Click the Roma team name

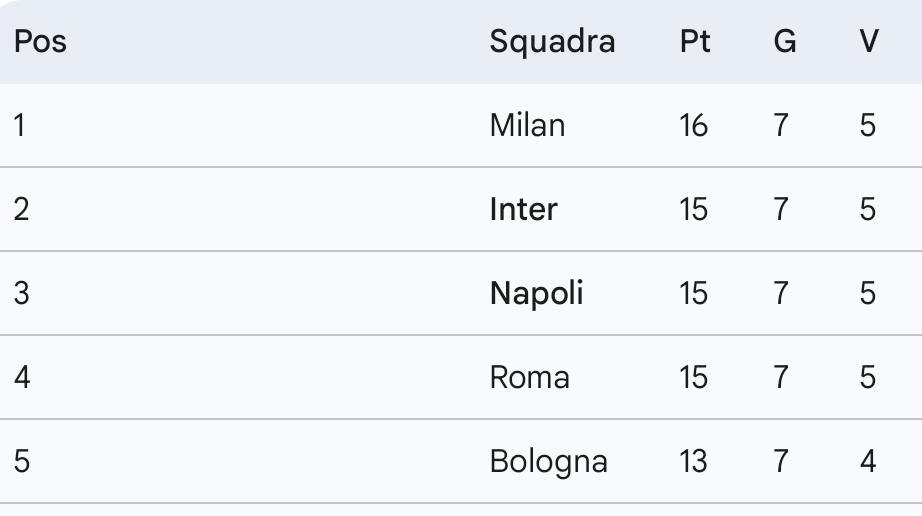(x=529, y=377)
